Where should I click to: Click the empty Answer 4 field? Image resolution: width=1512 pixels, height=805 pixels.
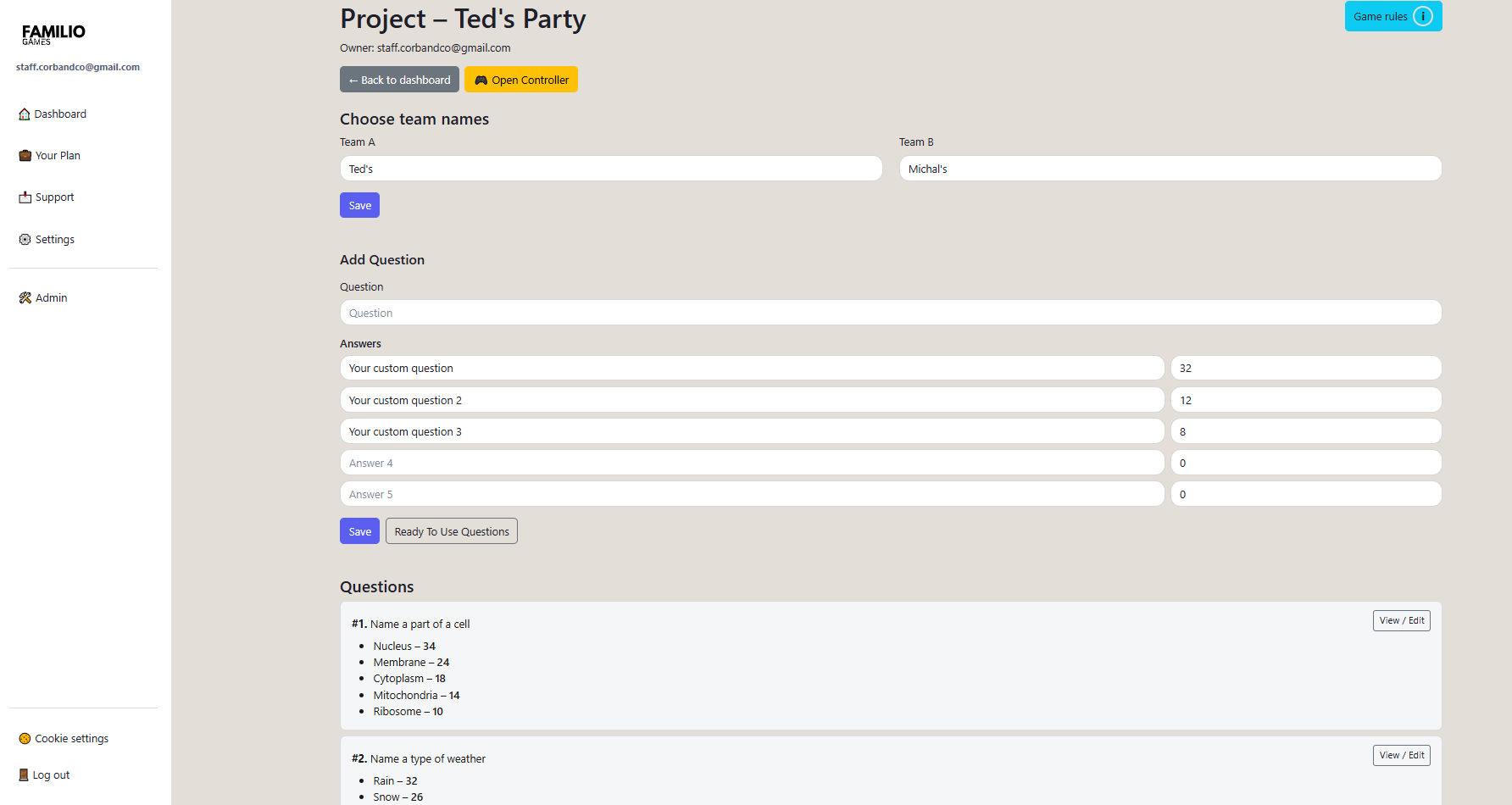(752, 463)
